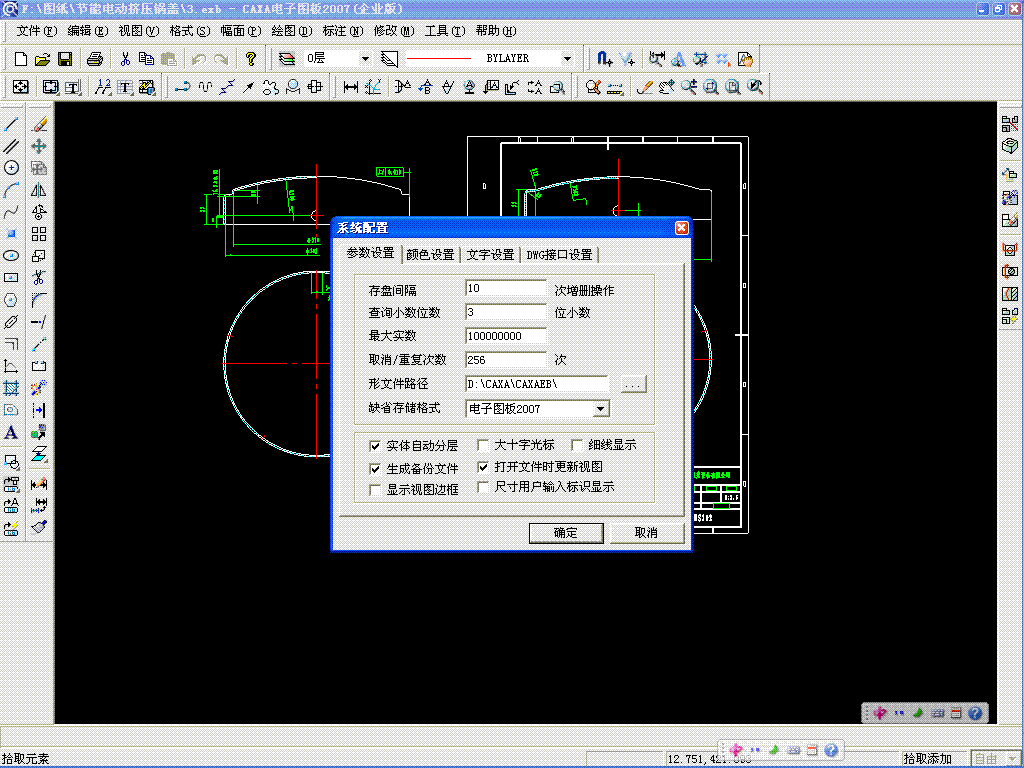Close the 系统配置 dialog
The height and width of the screenshot is (768, 1024).
pos(681,227)
